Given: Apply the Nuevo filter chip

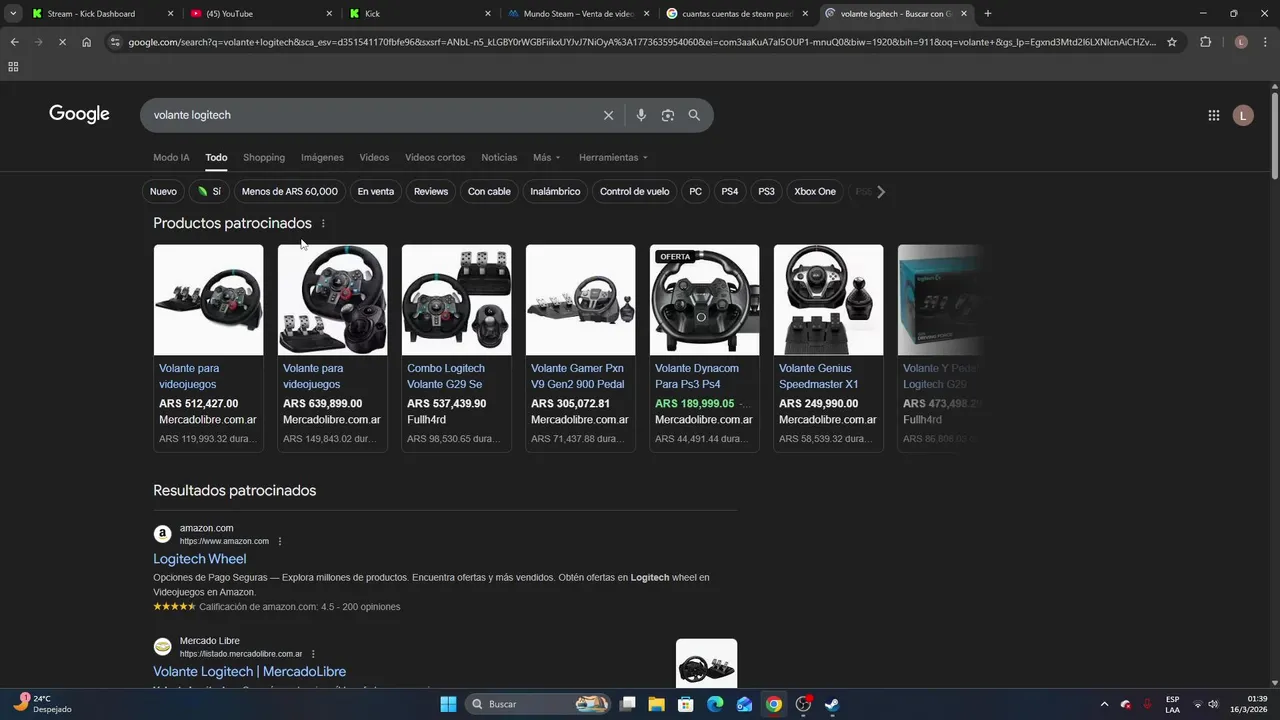Looking at the screenshot, I should coord(163,192).
